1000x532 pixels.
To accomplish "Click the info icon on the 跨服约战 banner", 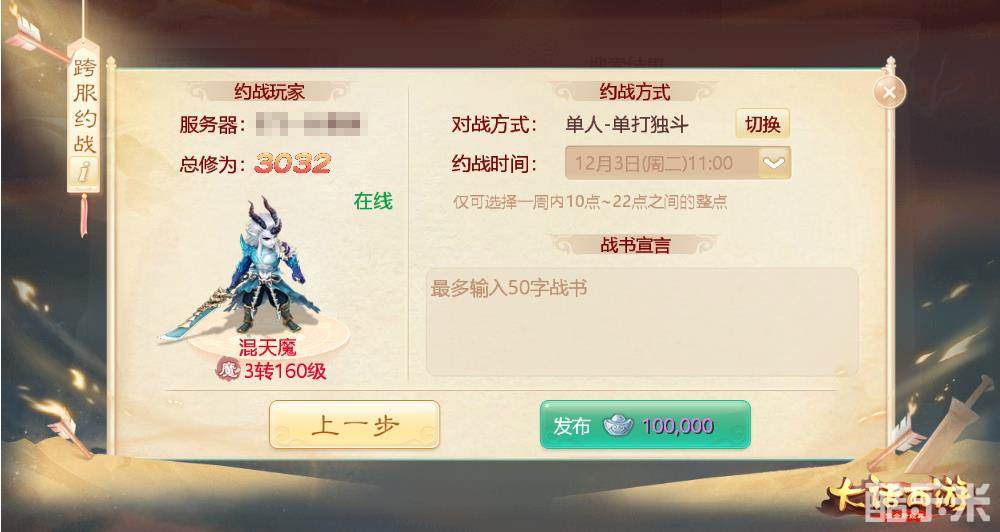I will tap(84, 172).
